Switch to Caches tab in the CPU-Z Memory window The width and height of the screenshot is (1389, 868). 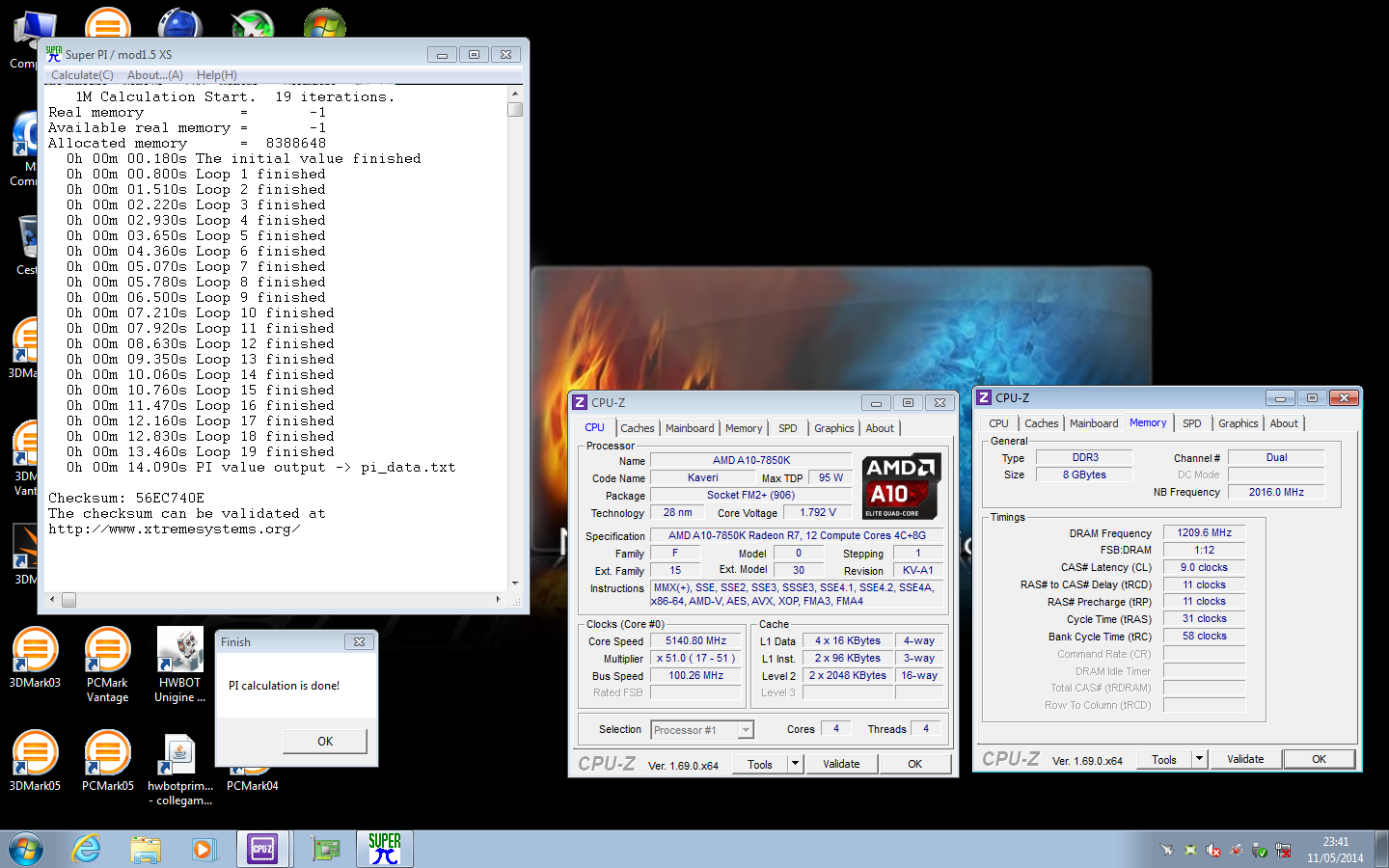click(x=1042, y=423)
